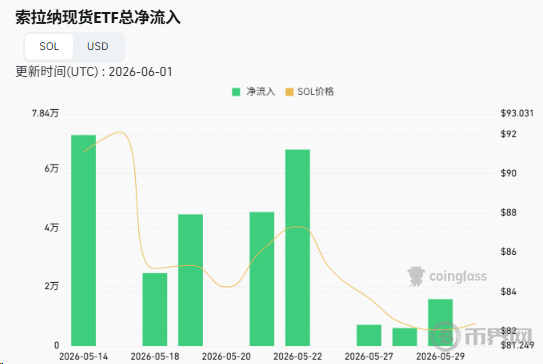Click the $92 price axis label
The height and width of the screenshot is (364, 543).
508,134
